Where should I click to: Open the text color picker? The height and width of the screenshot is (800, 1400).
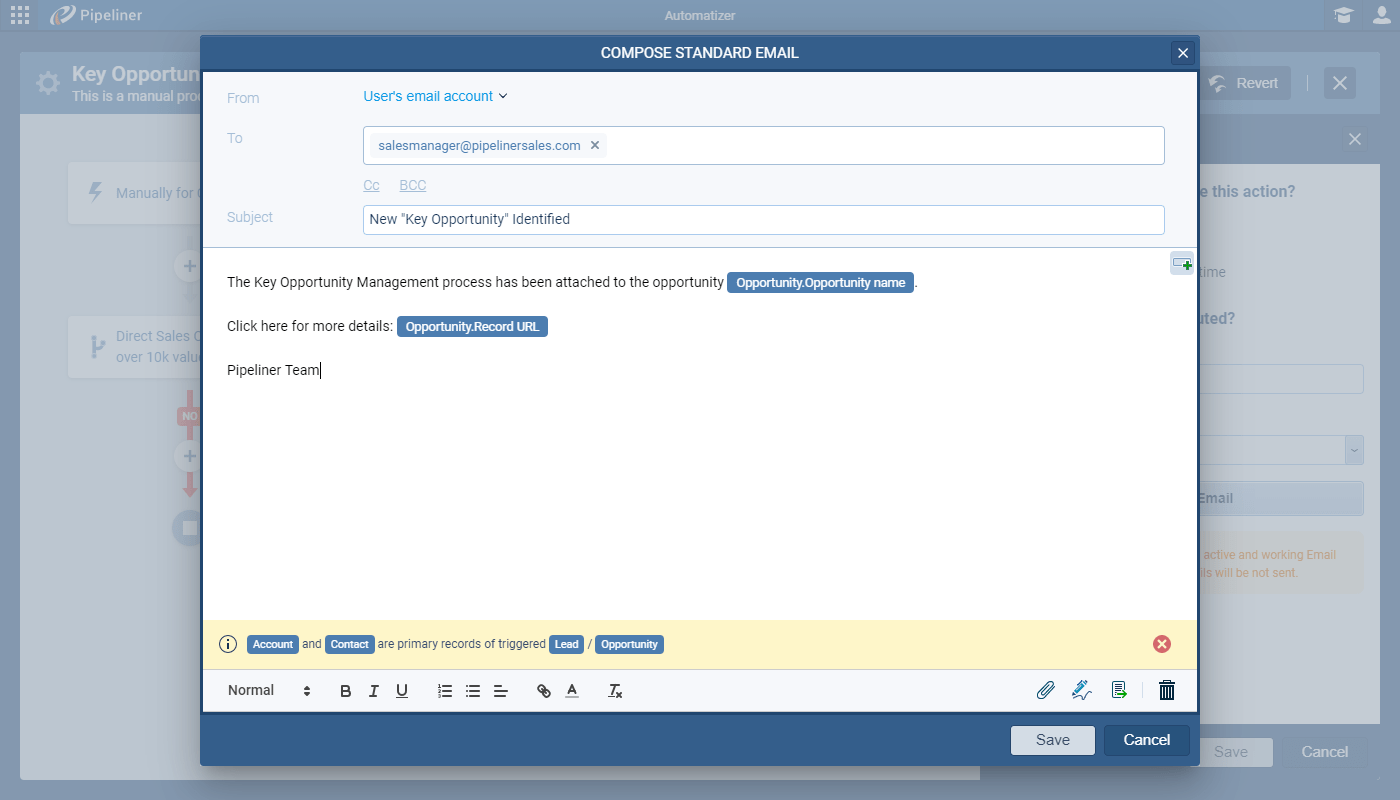[x=572, y=691]
